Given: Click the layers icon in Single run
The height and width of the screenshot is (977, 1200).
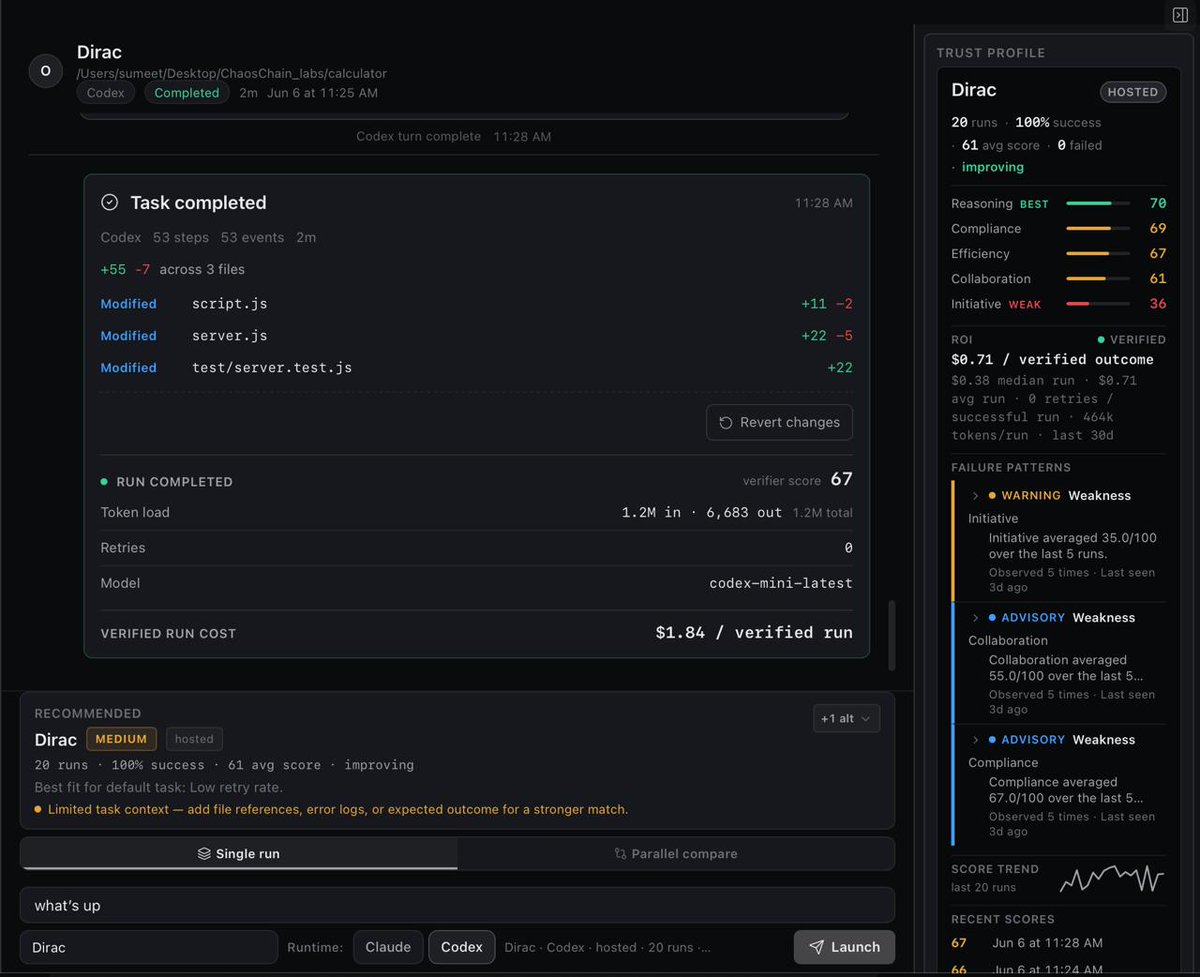Looking at the screenshot, I should click(204, 854).
